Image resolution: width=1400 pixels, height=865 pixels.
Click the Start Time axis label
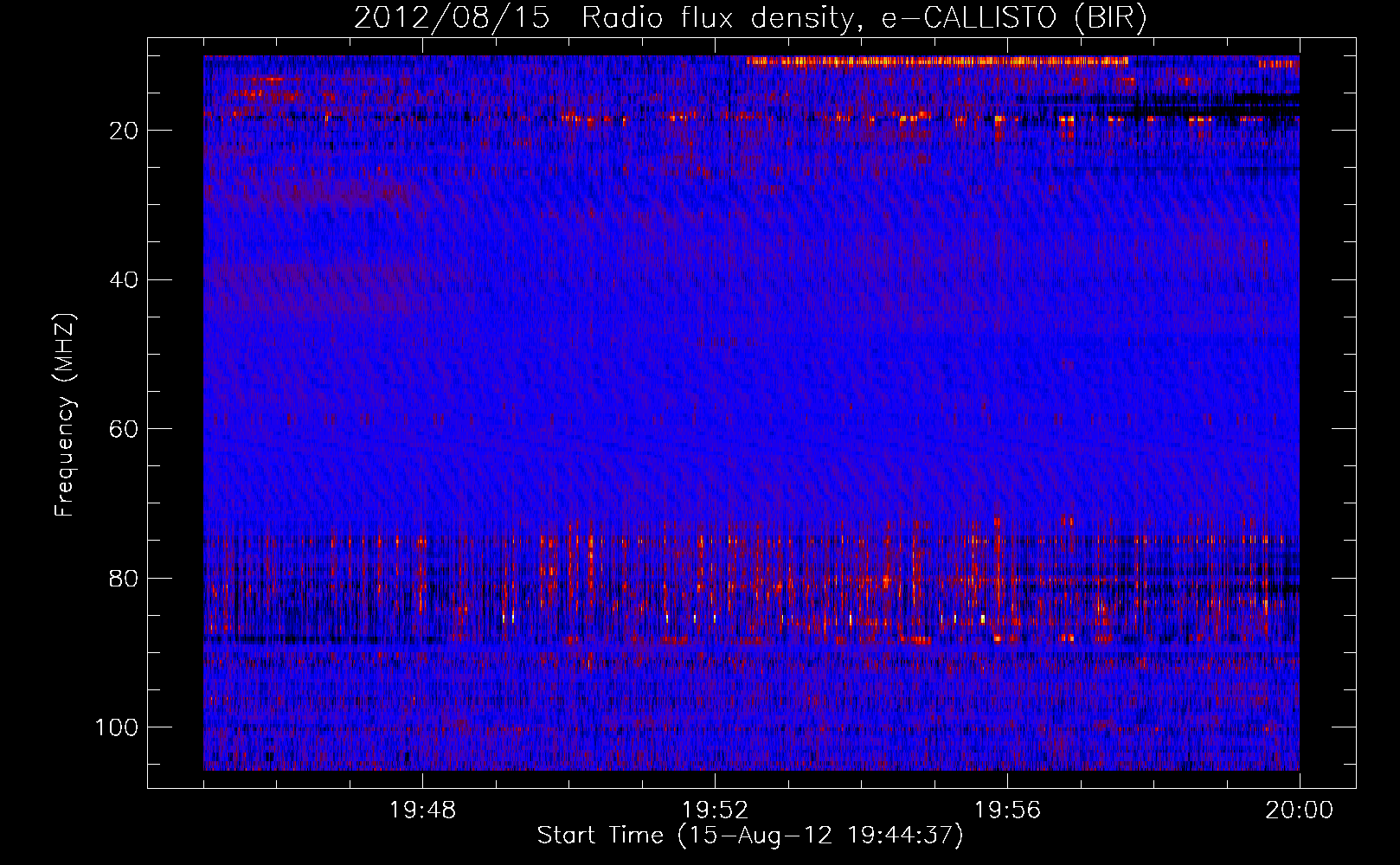[750, 836]
